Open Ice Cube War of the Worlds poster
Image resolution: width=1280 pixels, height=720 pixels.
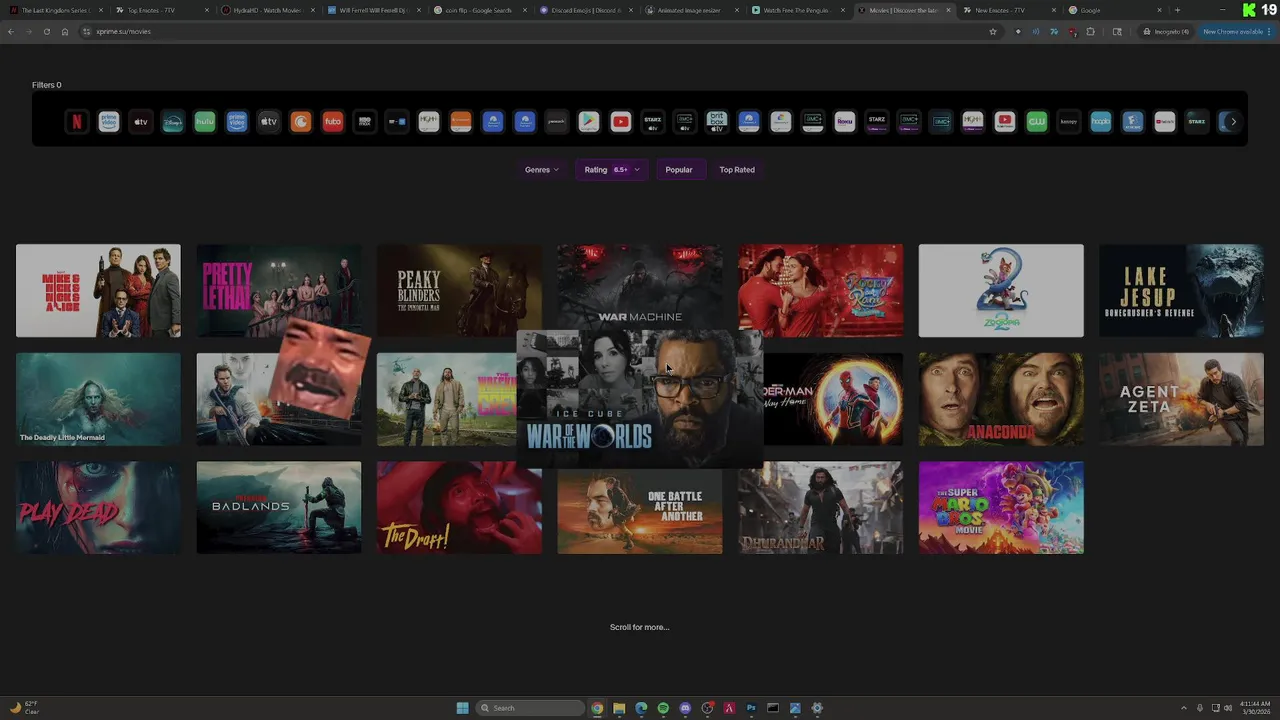[640, 399]
